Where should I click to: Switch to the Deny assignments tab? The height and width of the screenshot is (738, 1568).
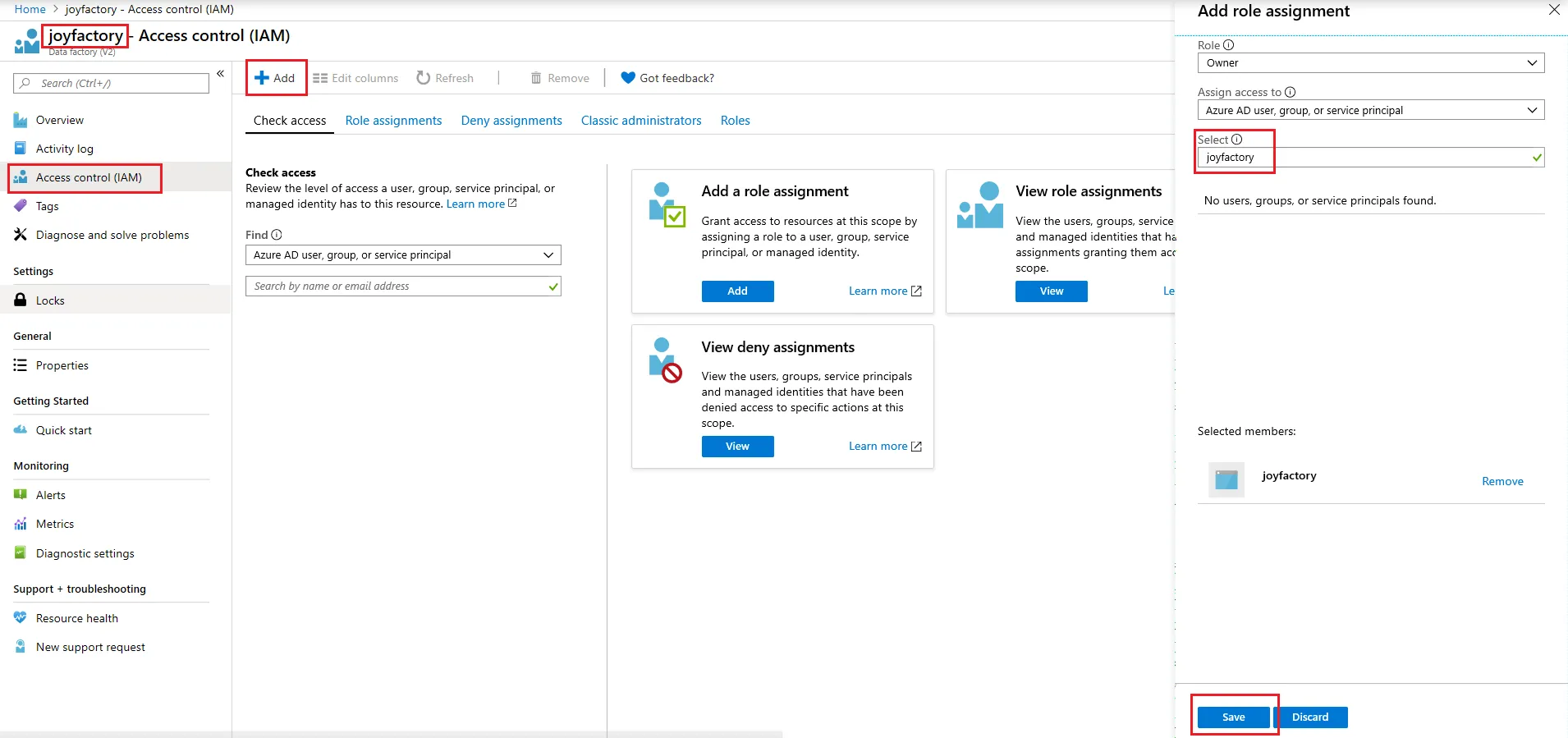(511, 121)
